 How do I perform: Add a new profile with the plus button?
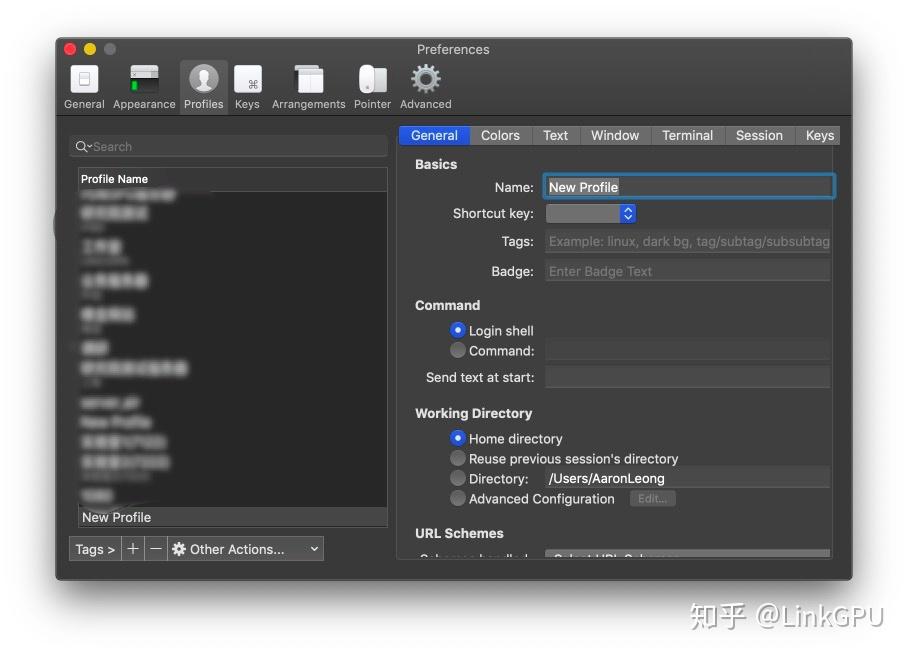coord(132,548)
